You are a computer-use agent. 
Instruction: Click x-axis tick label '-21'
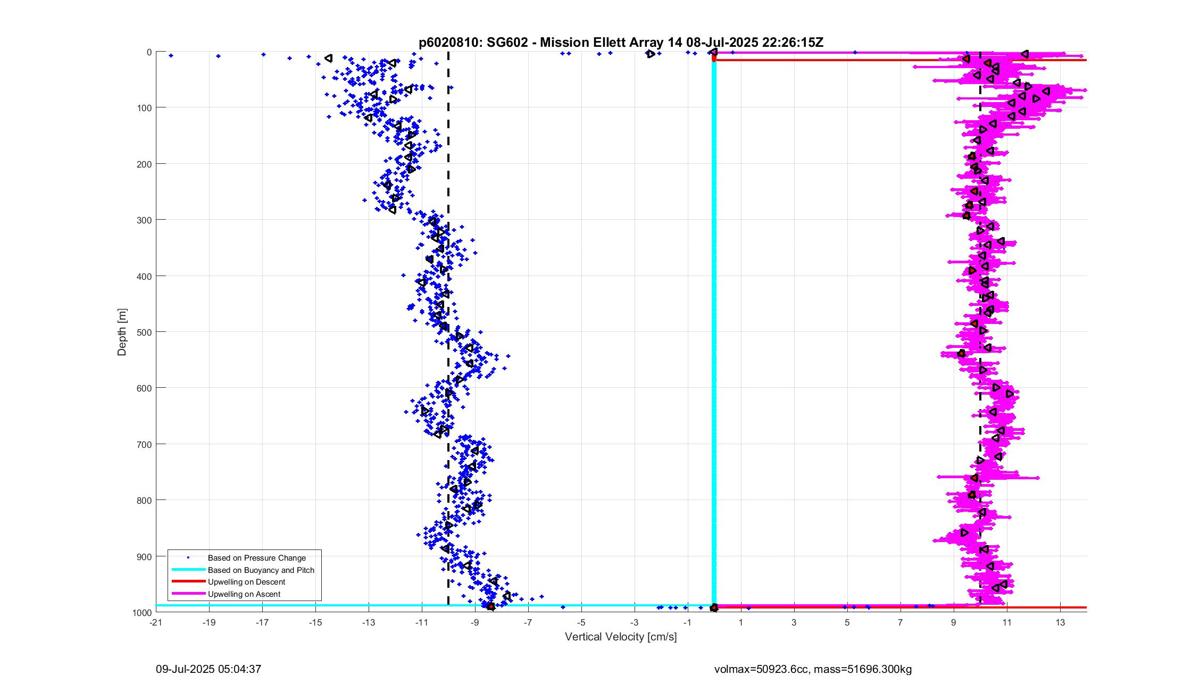pyautogui.click(x=156, y=622)
